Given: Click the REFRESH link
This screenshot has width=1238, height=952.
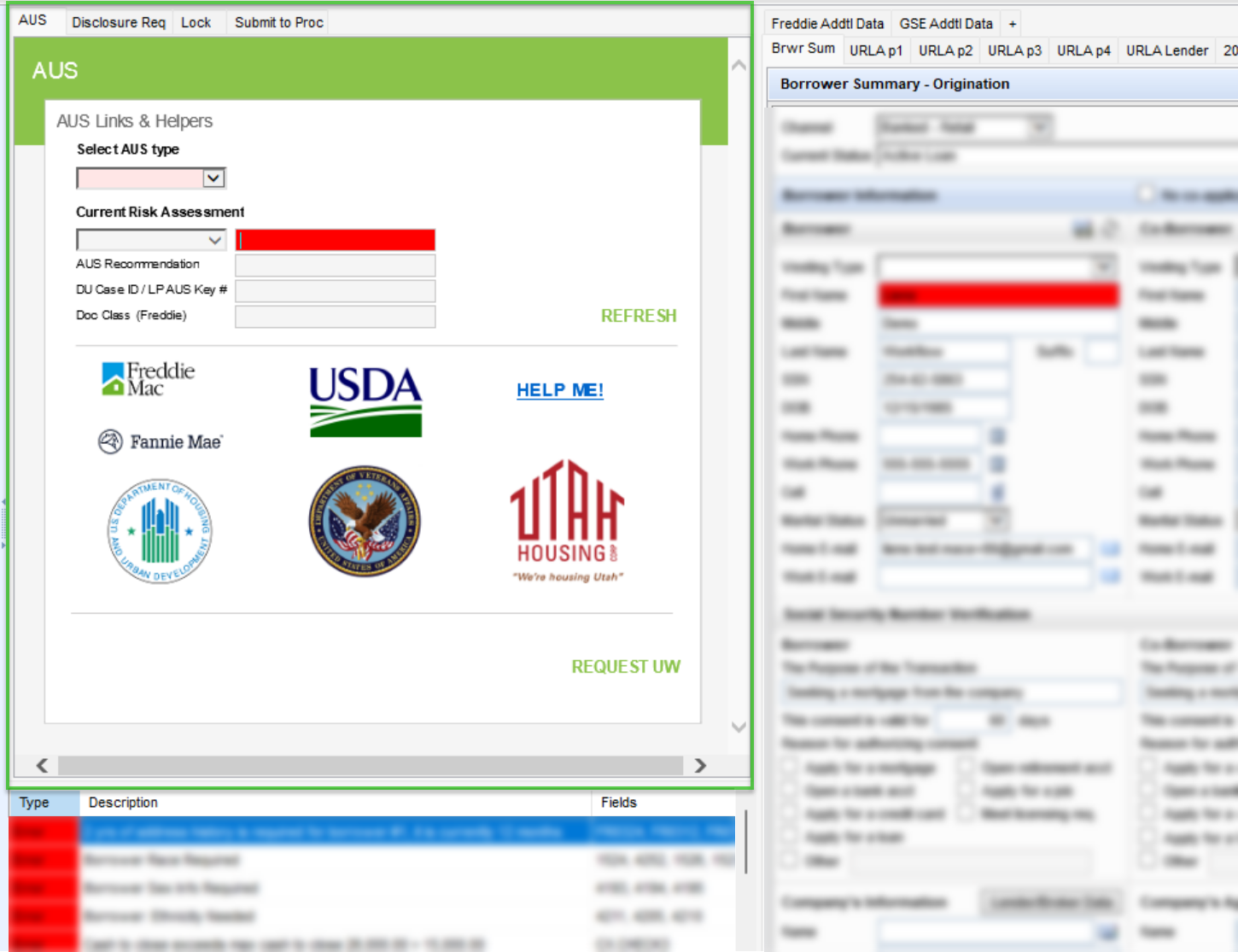Looking at the screenshot, I should (x=639, y=316).
